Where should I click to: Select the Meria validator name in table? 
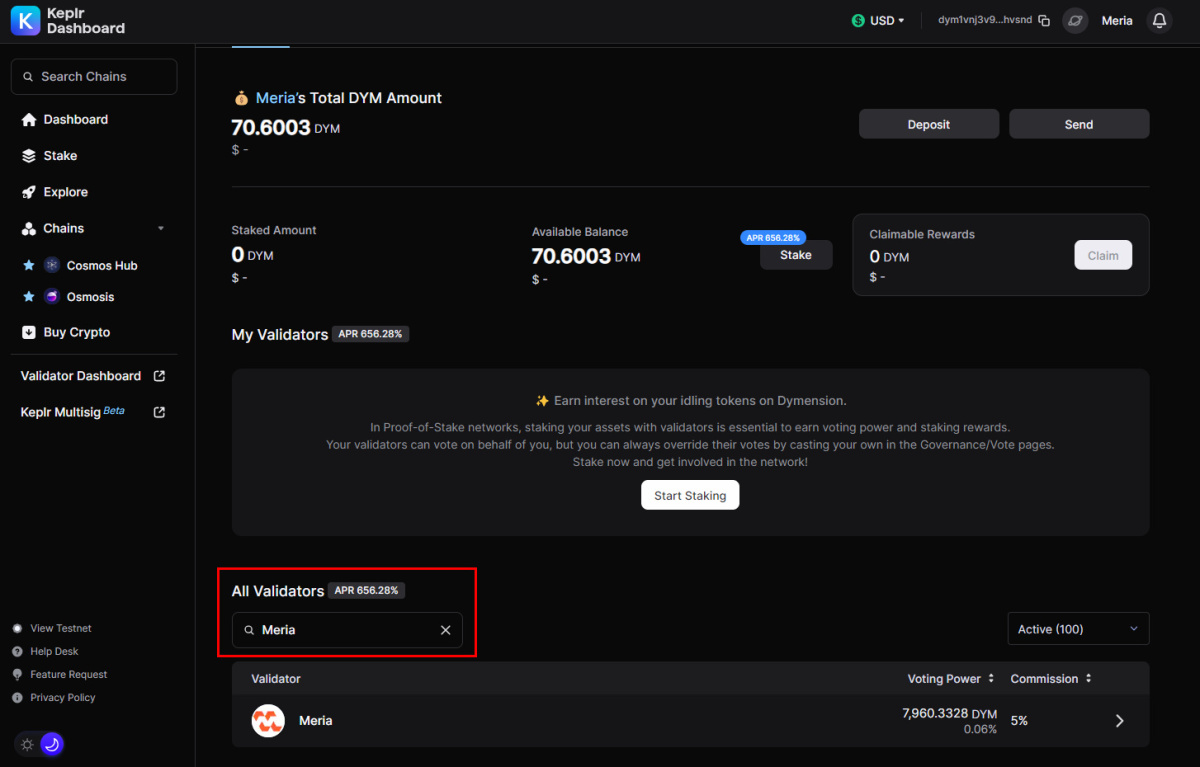point(316,721)
